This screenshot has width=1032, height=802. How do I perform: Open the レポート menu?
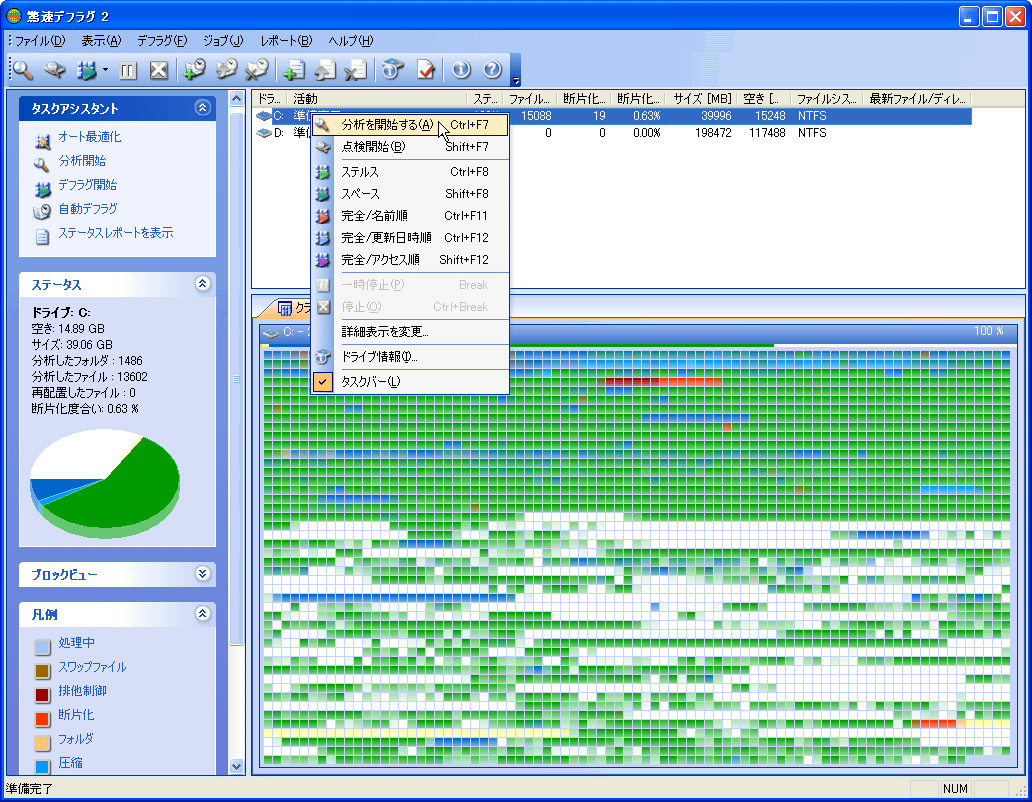pos(286,41)
